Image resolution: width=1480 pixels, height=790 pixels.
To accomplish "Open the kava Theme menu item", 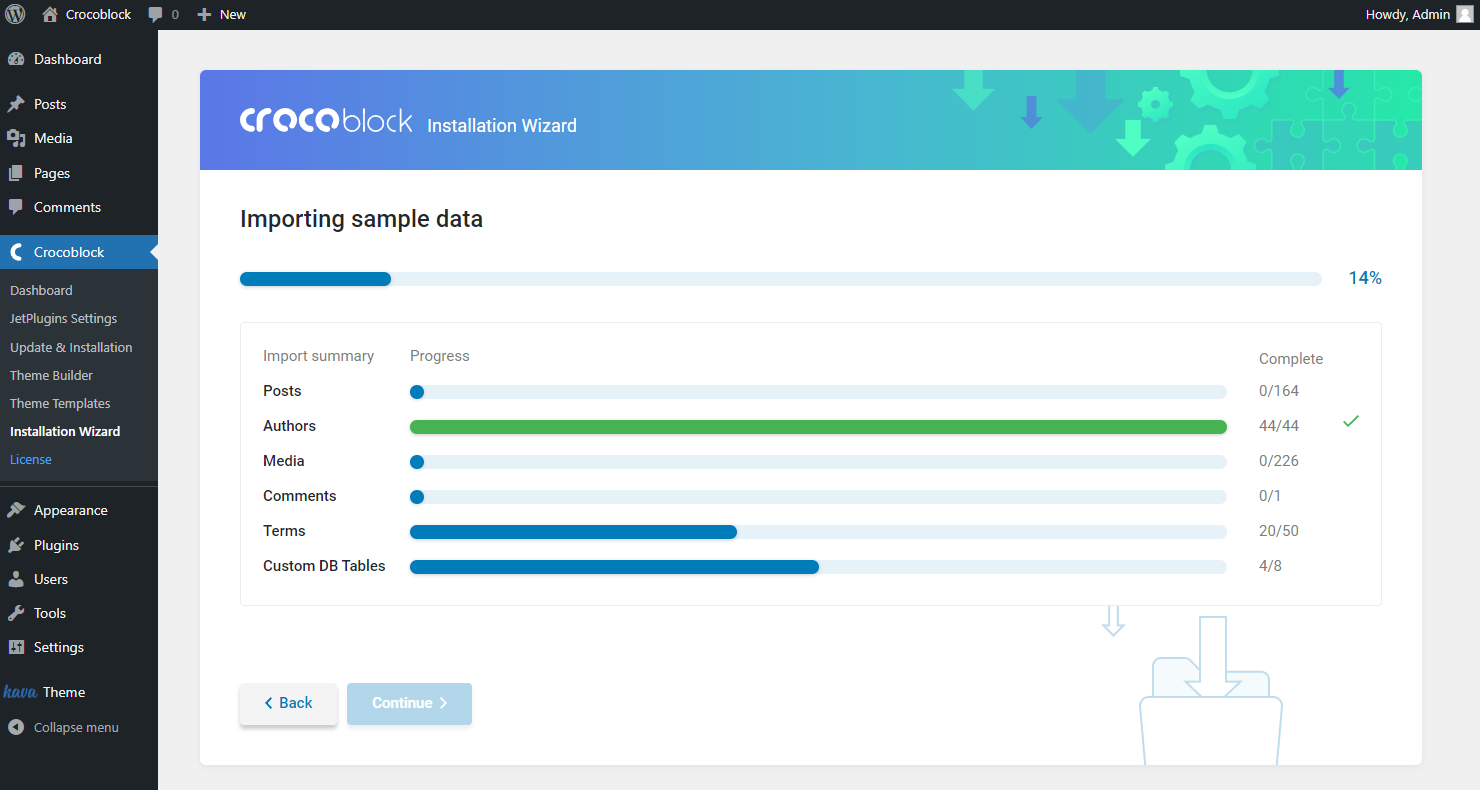I will click(79, 692).
